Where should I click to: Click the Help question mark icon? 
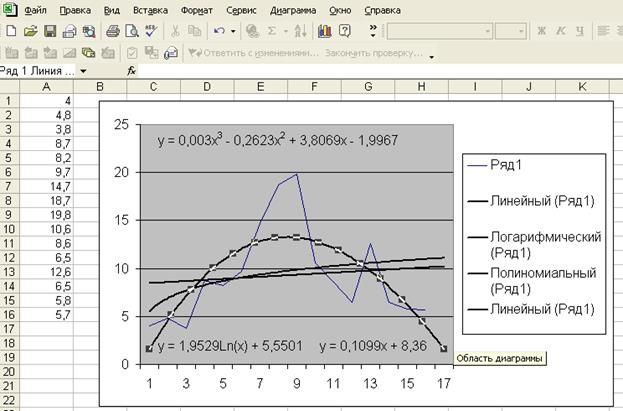click(x=345, y=31)
